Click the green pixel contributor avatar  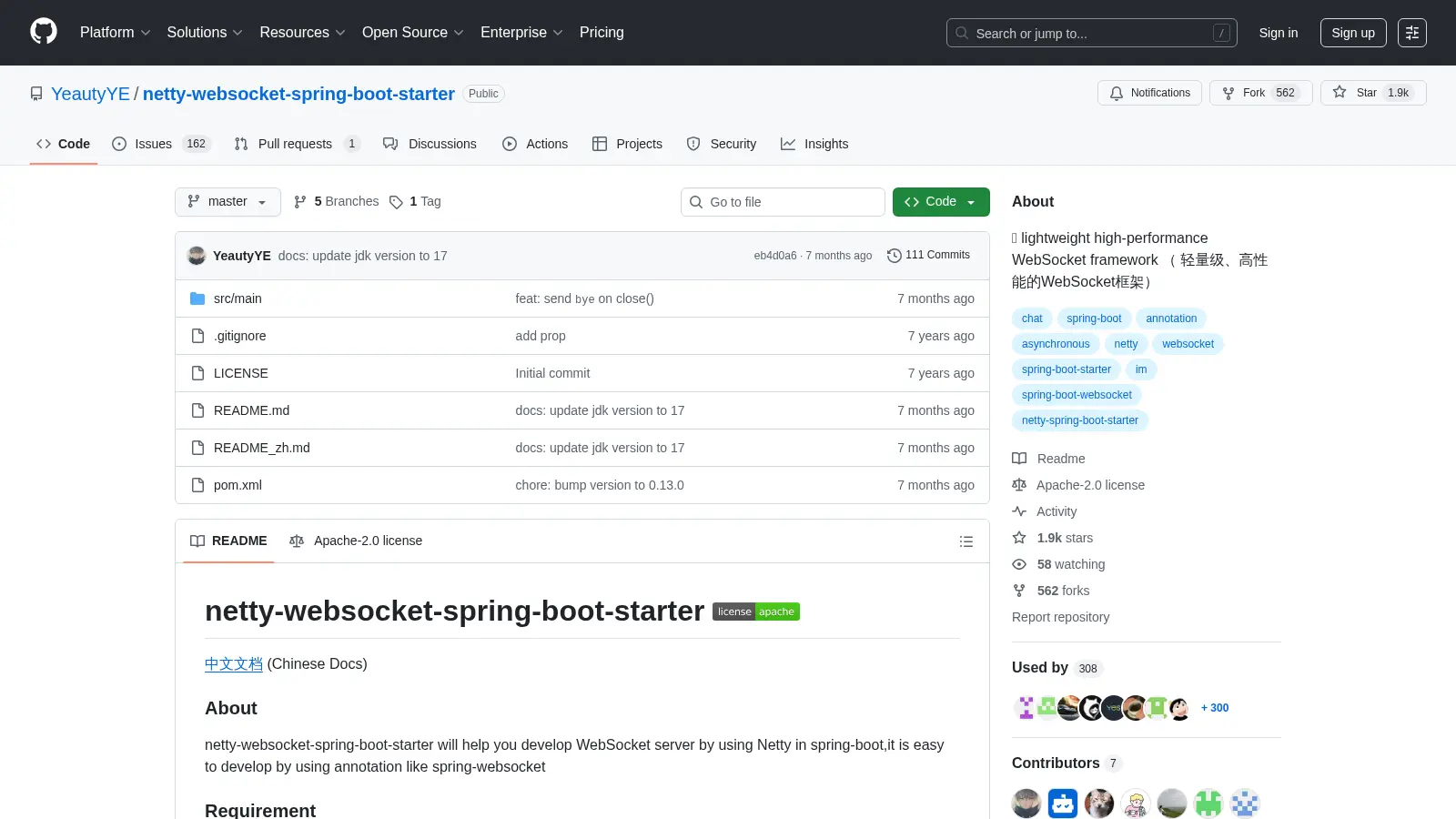tap(1208, 804)
